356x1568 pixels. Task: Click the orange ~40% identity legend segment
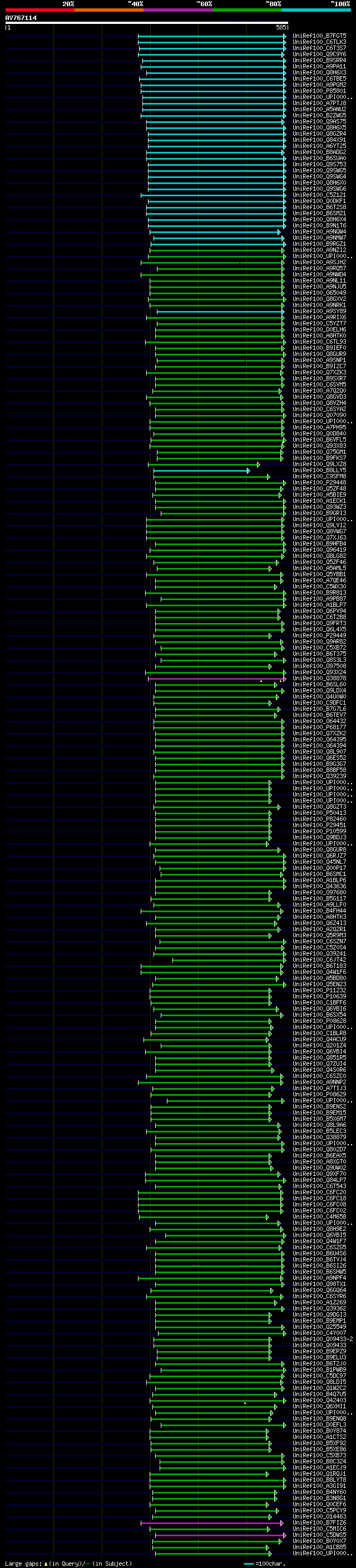click(109, 10)
